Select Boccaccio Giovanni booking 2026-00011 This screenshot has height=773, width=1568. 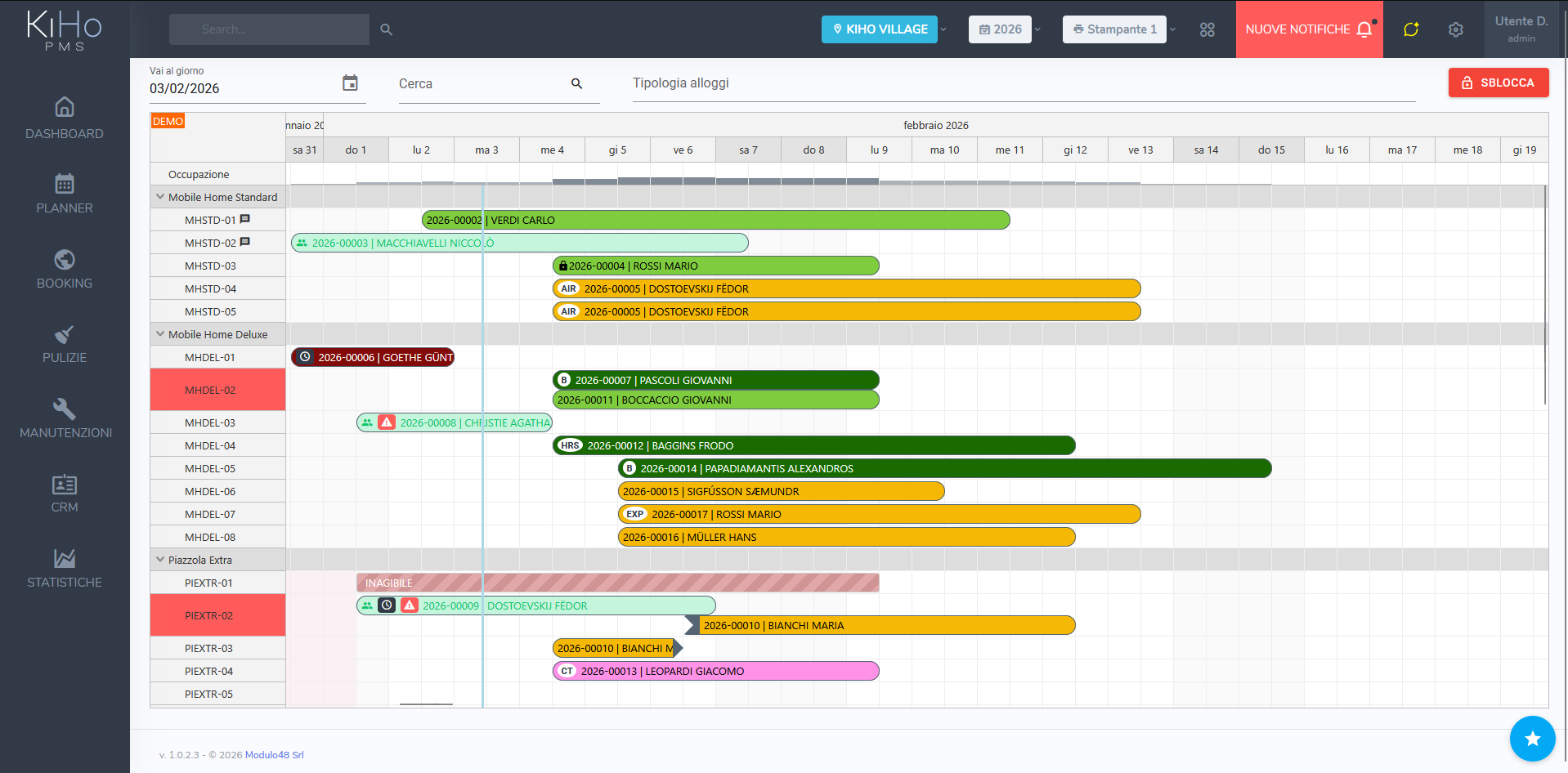pos(716,400)
